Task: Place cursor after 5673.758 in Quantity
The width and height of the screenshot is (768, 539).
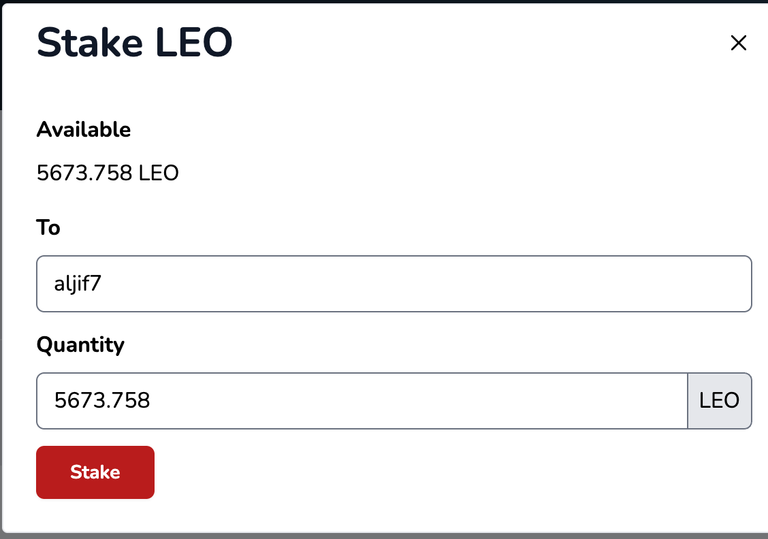Action: coord(151,401)
